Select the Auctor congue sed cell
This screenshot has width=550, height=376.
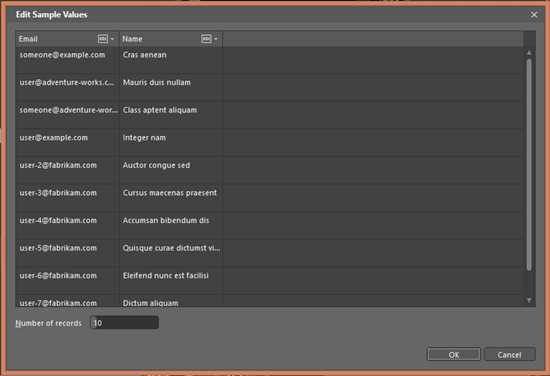(x=170, y=170)
